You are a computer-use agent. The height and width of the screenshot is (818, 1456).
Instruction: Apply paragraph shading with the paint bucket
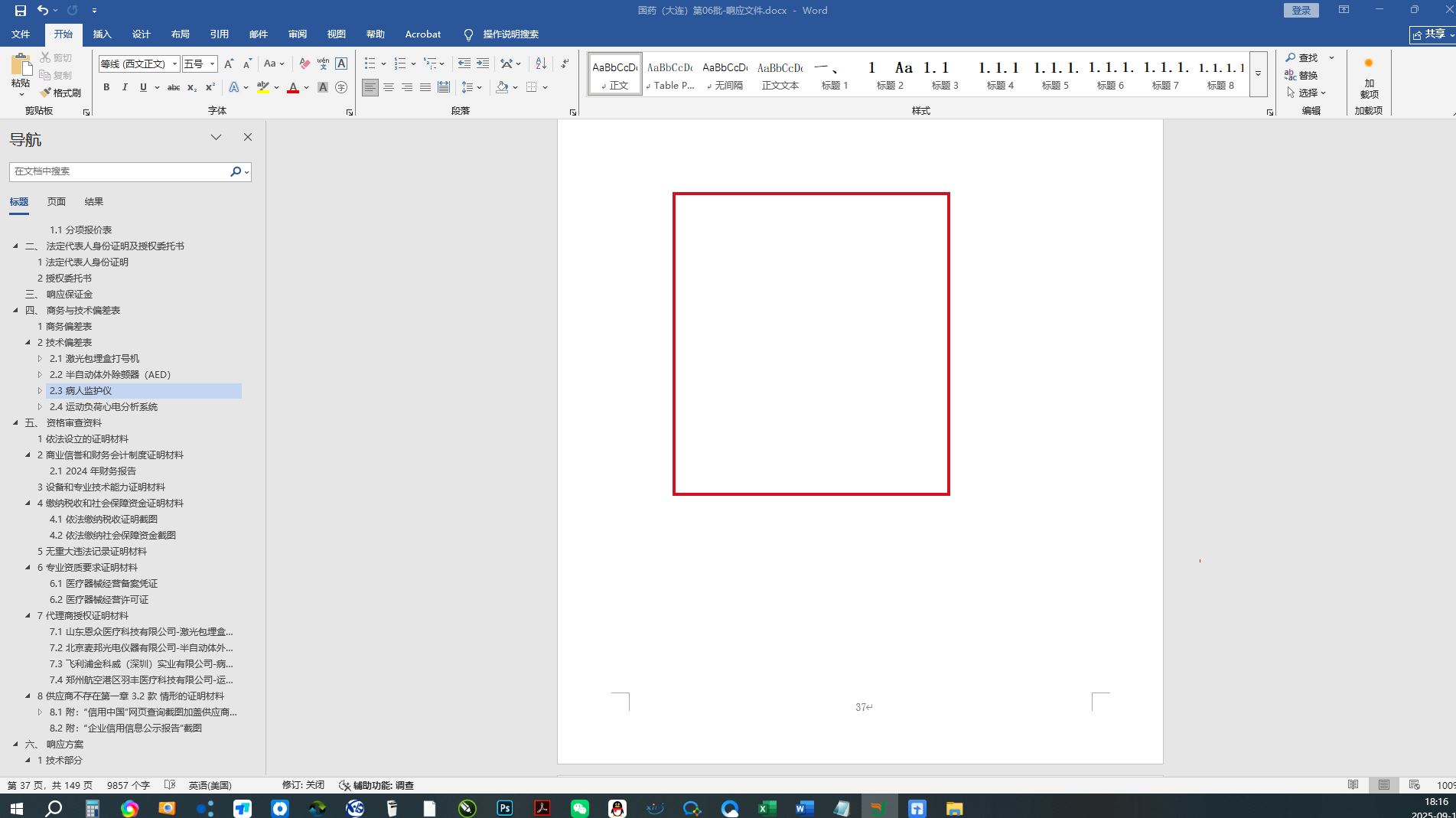coord(502,87)
